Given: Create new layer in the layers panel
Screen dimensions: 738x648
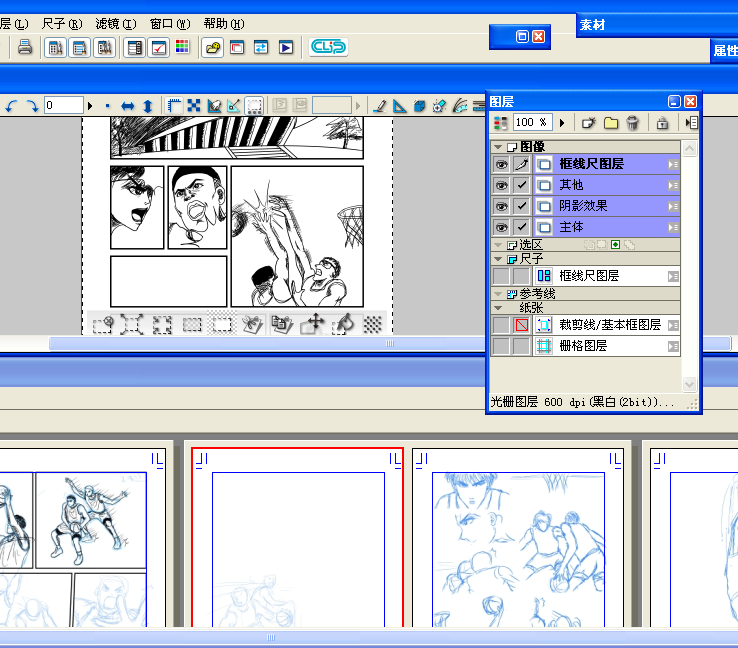Looking at the screenshot, I should point(588,123).
